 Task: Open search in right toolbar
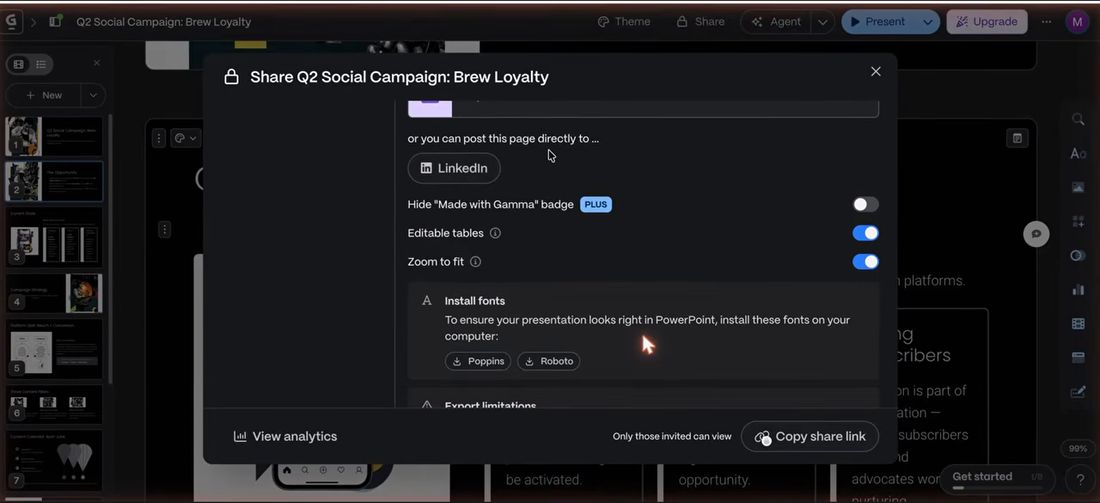click(x=1078, y=119)
